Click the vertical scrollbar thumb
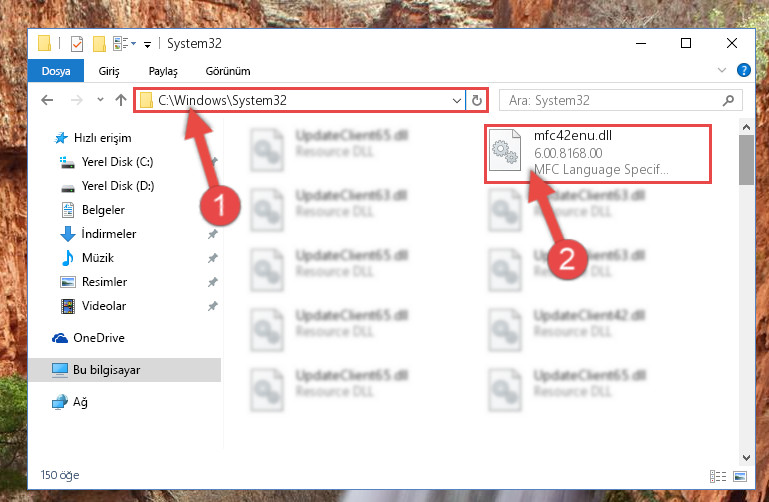 click(746, 160)
